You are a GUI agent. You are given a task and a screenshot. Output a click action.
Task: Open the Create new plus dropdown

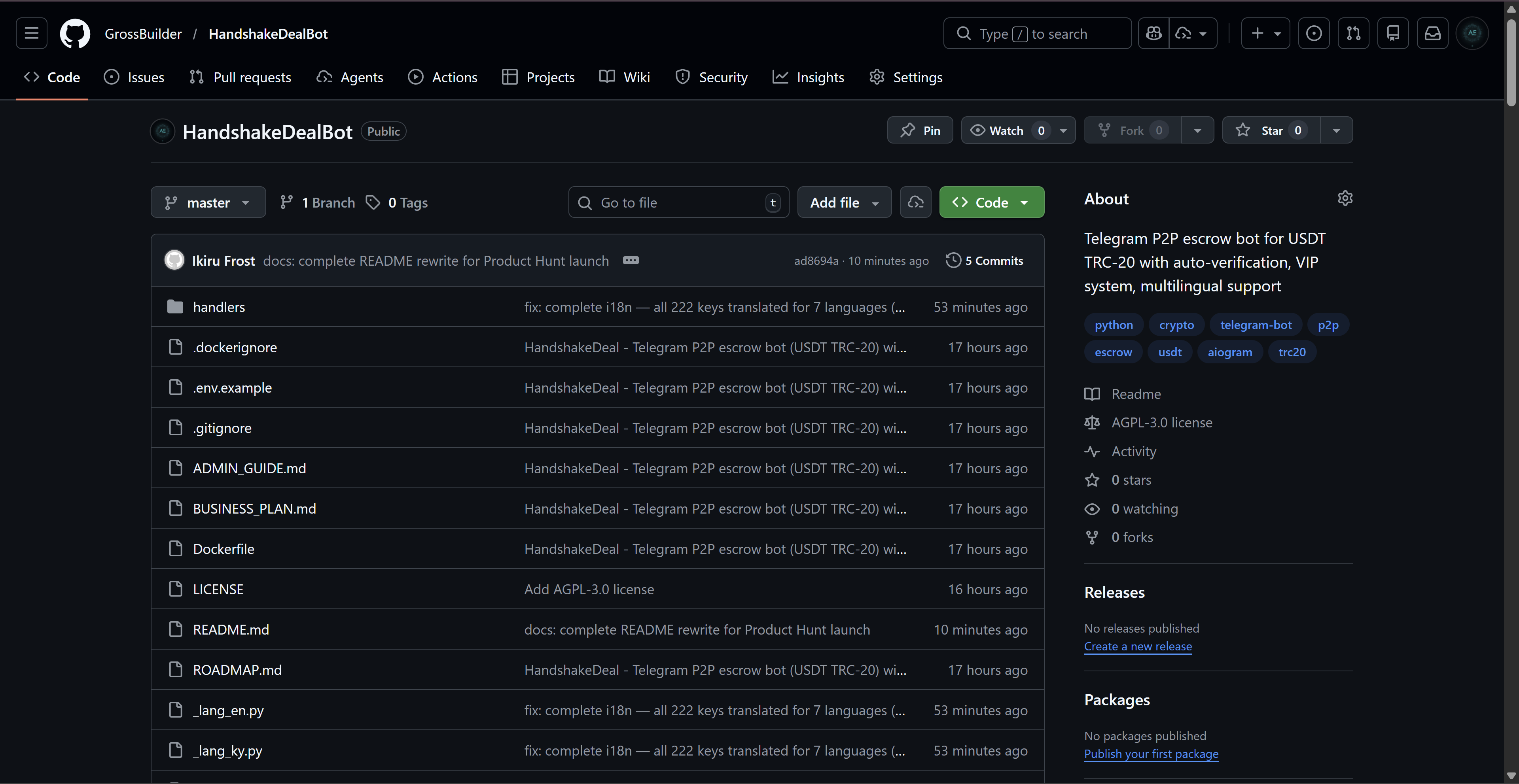coord(1265,33)
